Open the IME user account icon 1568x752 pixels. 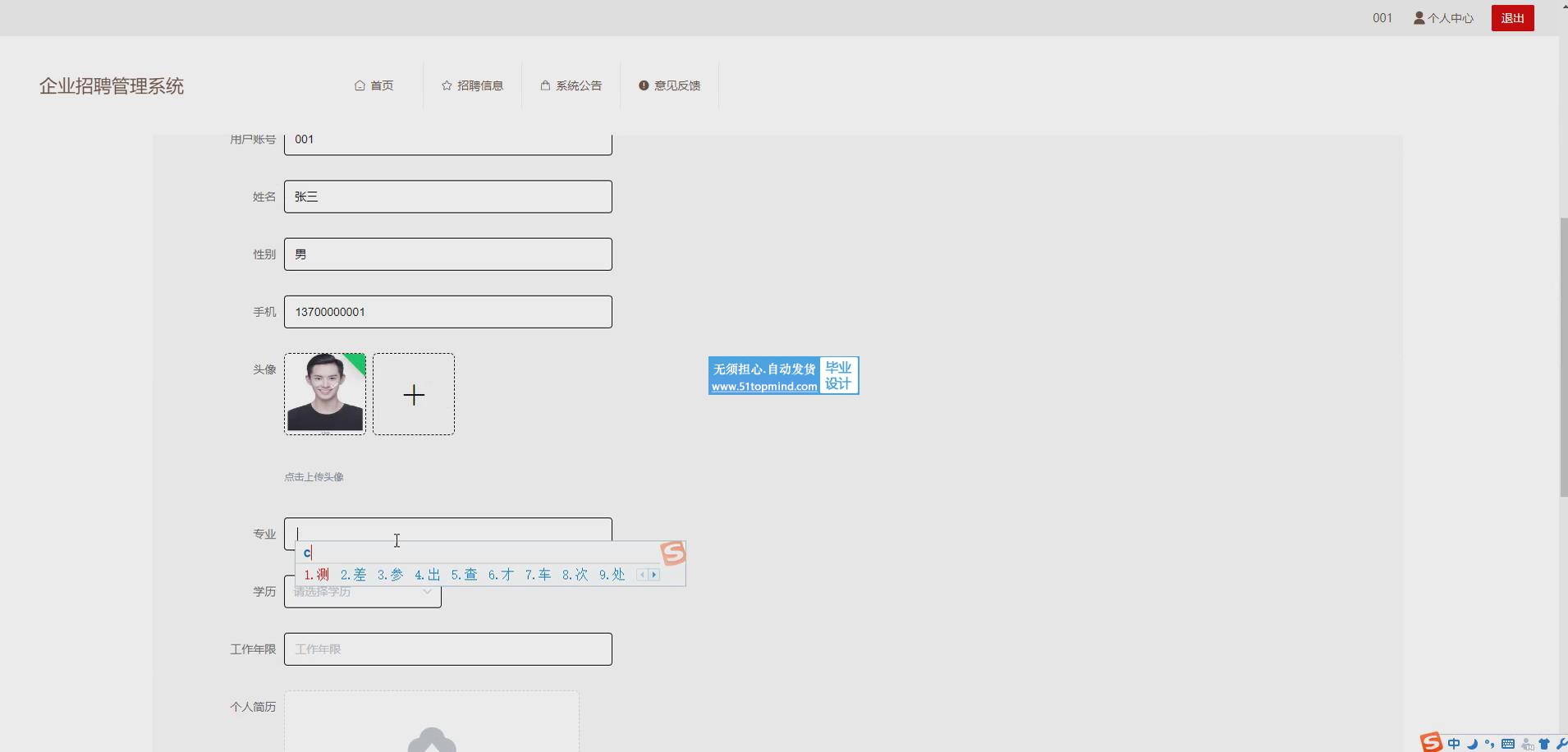click(1527, 745)
